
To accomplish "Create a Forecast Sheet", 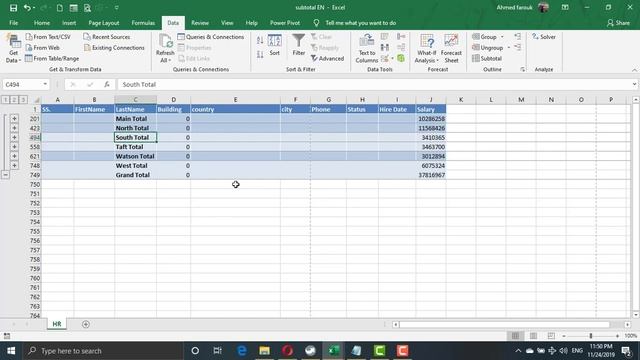I will [x=451, y=49].
